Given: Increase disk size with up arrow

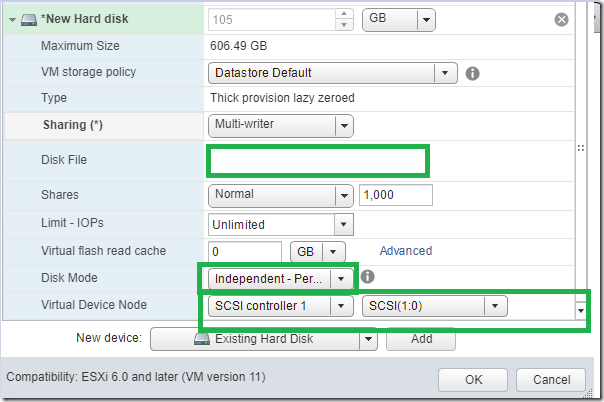Looking at the screenshot, I should [x=344, y=14].
